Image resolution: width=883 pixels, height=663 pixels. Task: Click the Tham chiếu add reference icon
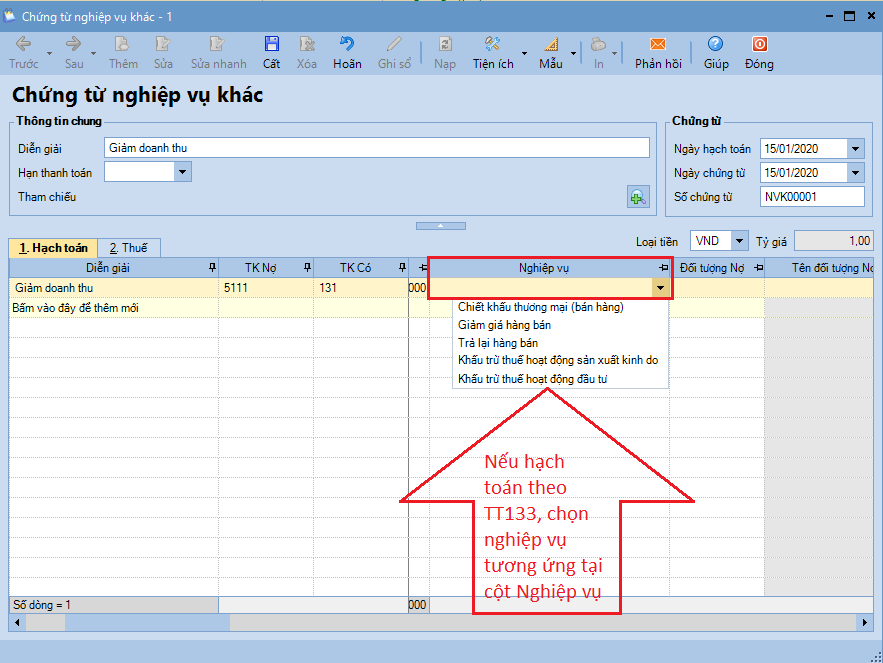(x=638, y=197)
